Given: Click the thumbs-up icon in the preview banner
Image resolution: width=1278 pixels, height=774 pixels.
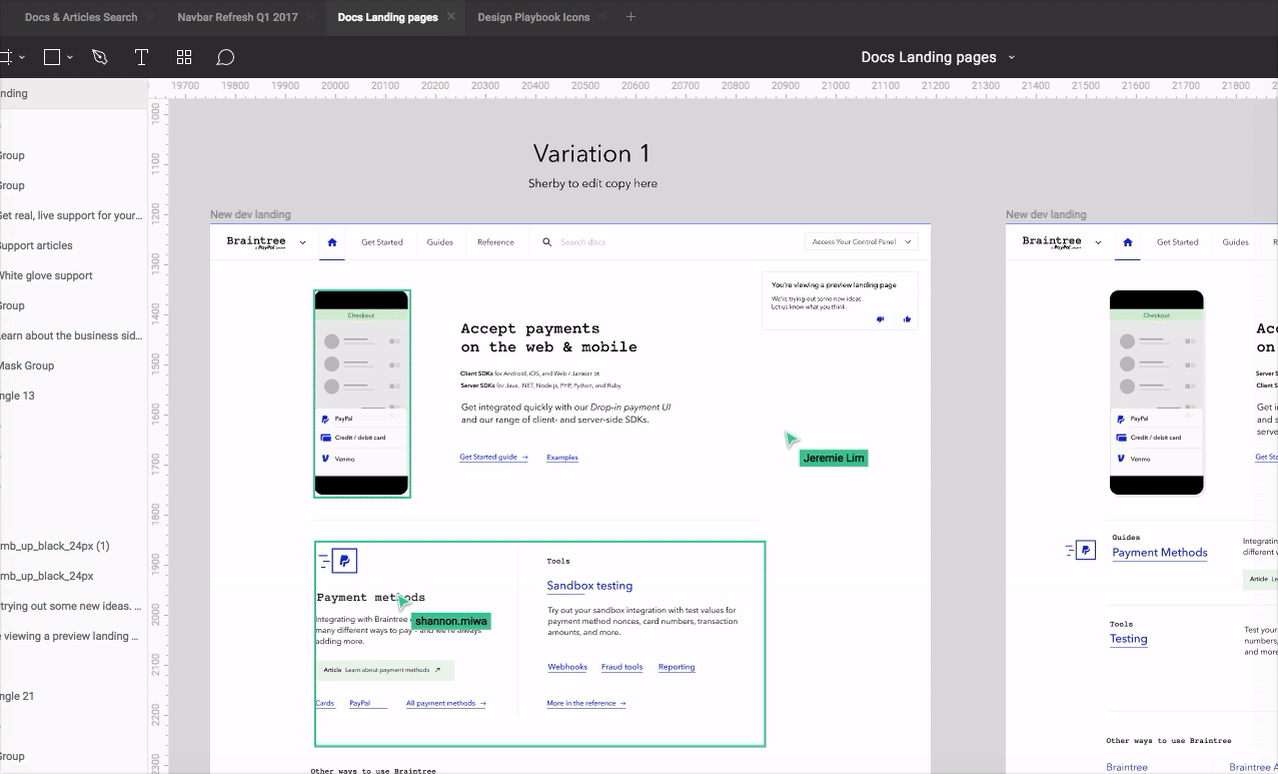Looking at the screenshot, I should click(906, 318).
